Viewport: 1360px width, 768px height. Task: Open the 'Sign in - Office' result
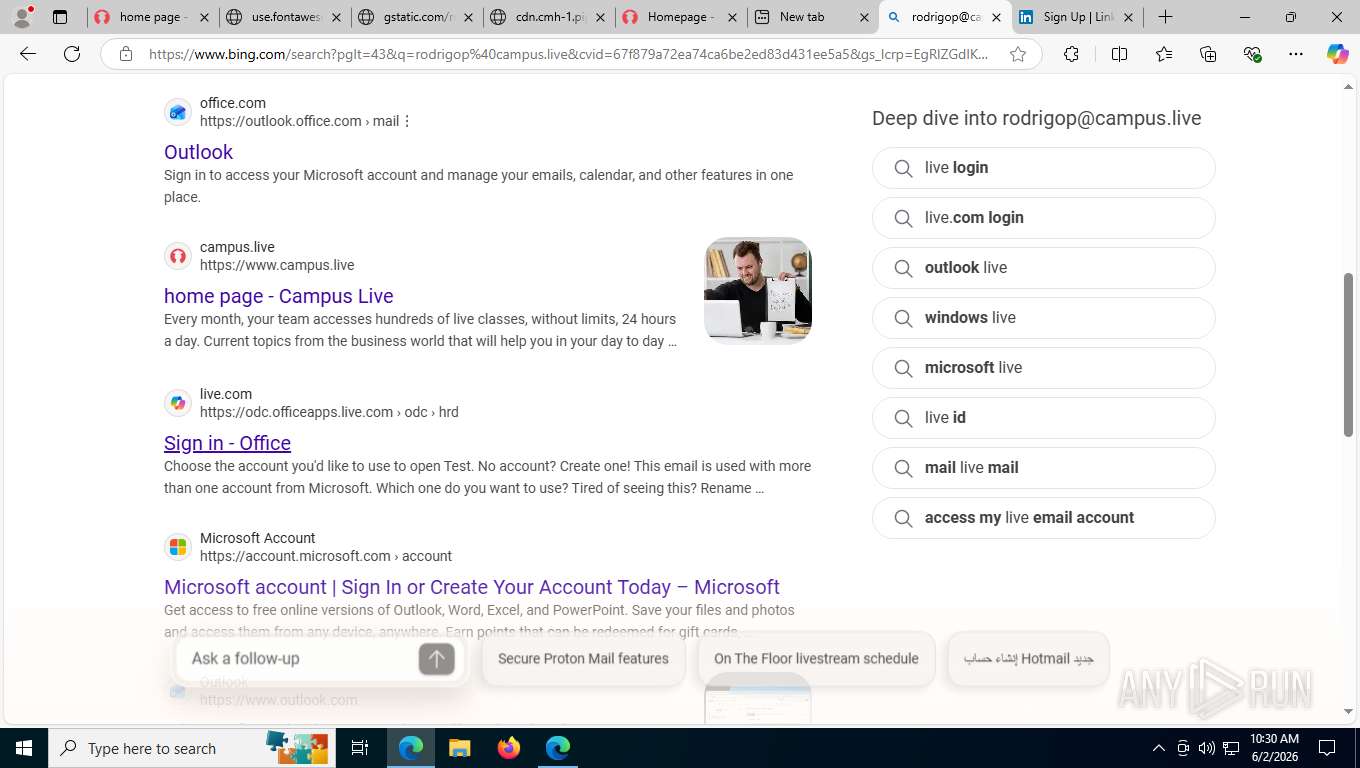[227, 443]
